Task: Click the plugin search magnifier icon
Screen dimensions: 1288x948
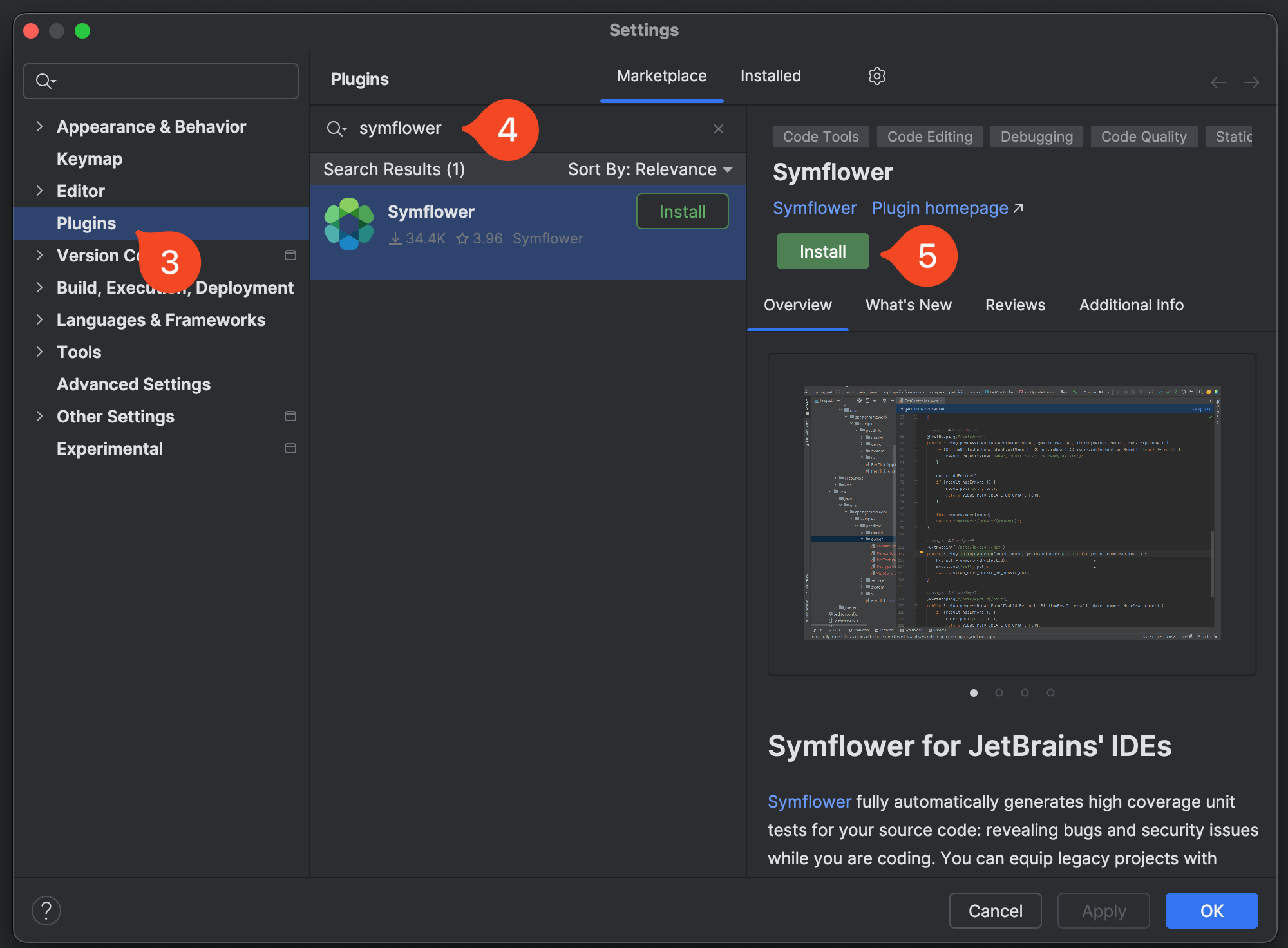Action: click(336, 129)
